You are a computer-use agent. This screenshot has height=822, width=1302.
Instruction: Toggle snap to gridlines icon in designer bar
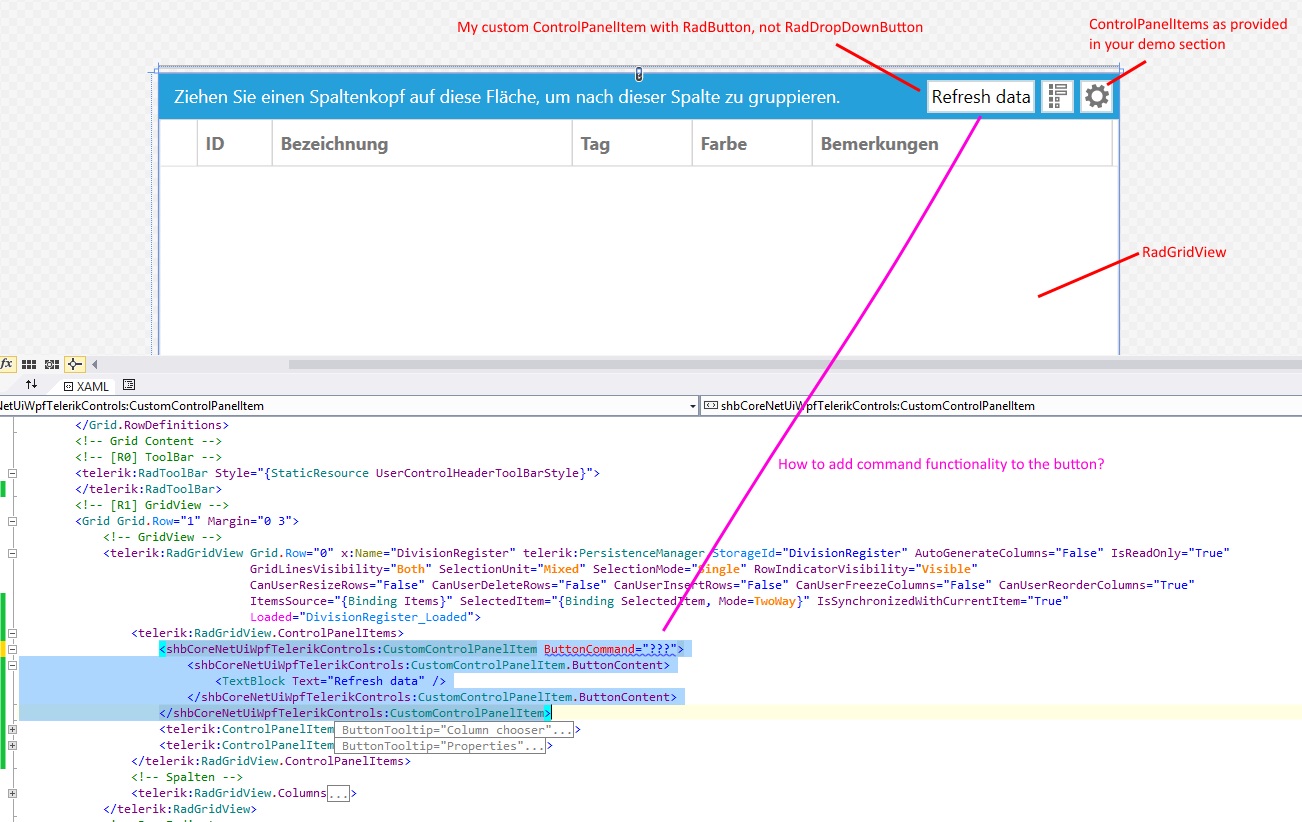(52, 365)
